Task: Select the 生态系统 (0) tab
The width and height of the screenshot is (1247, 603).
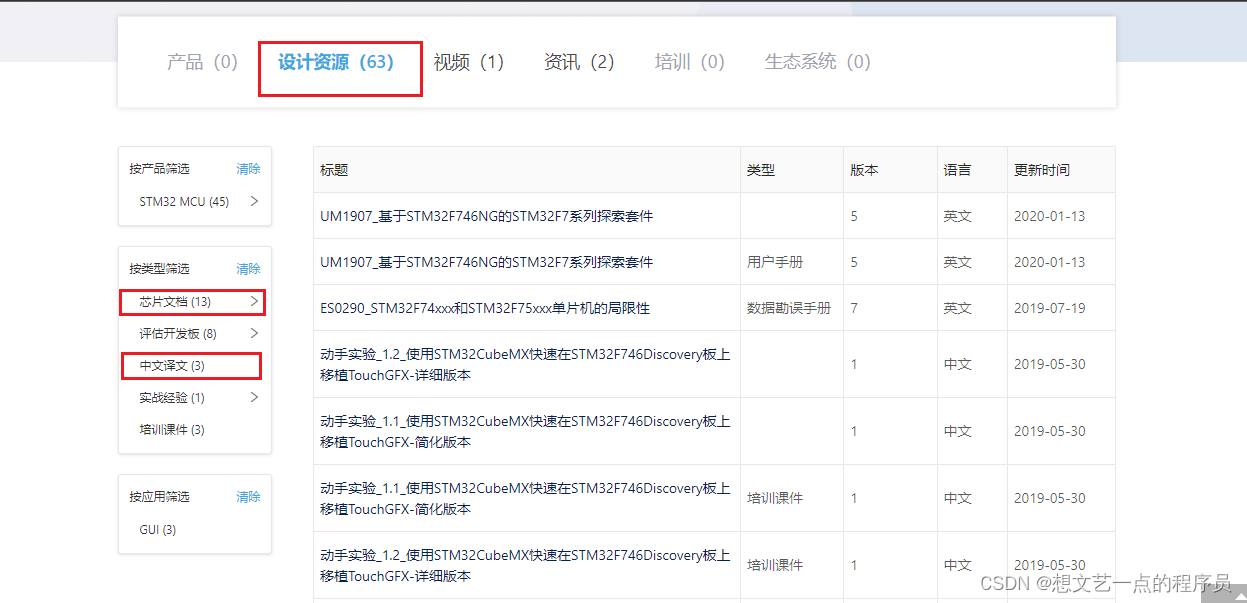Action: [817, 62]
